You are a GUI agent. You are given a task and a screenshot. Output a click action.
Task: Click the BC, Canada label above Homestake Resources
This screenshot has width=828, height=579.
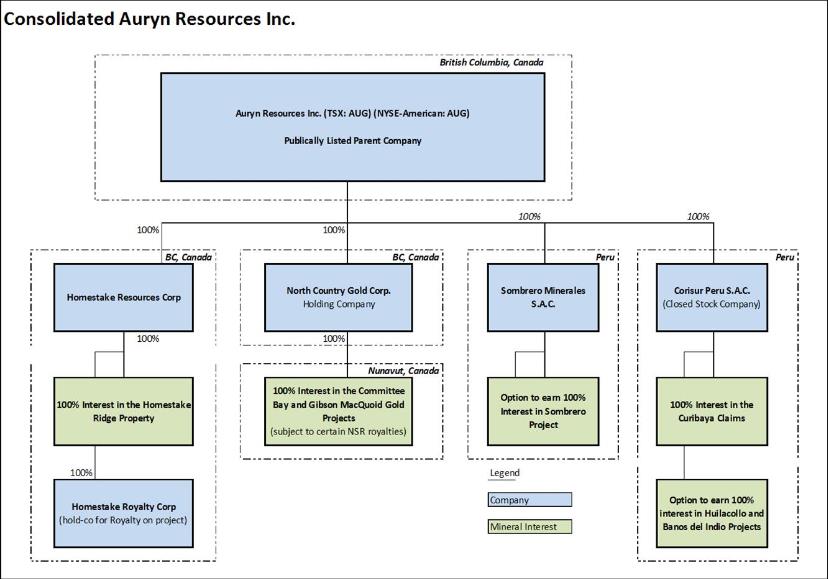point(188,257)
